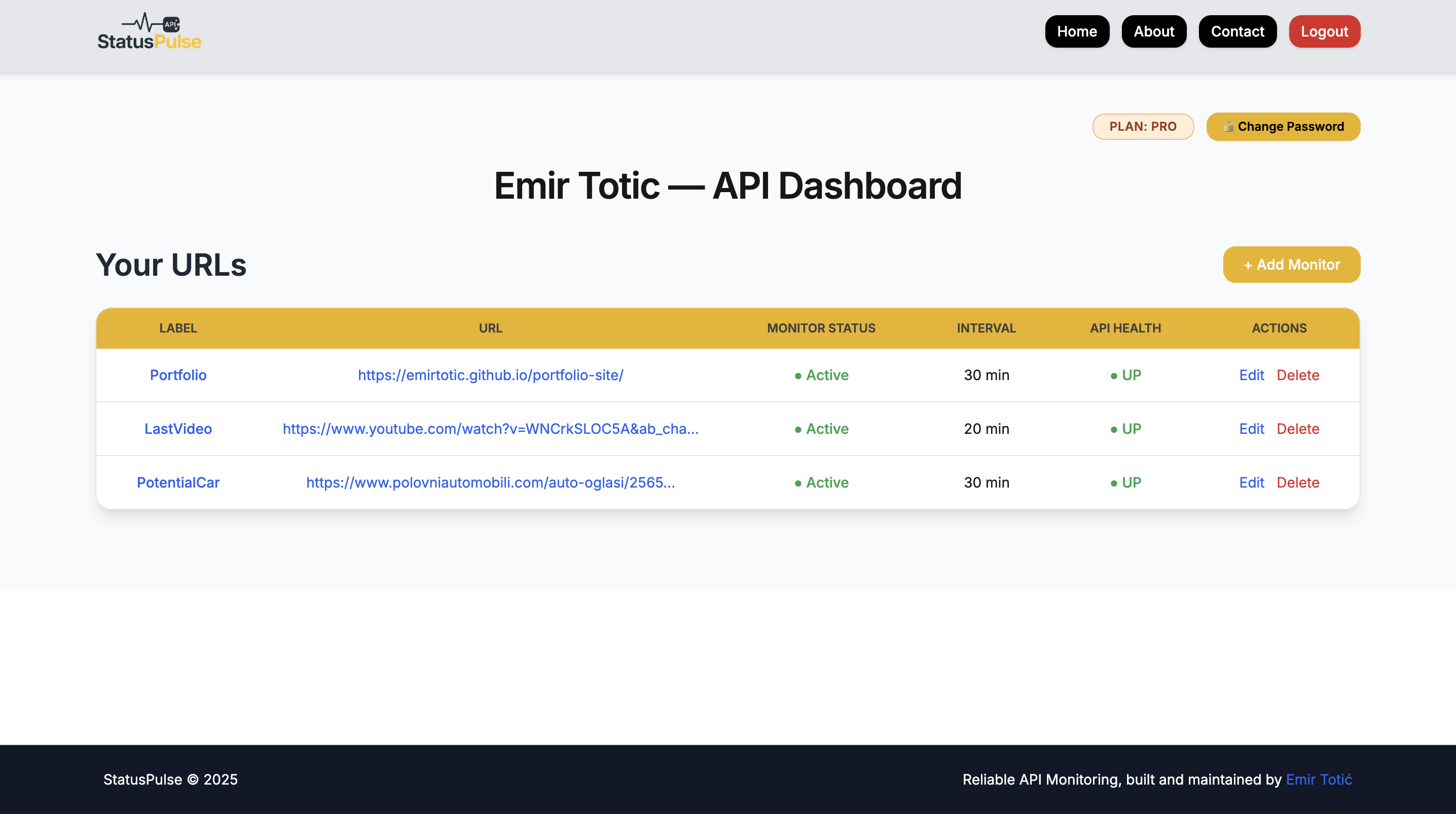This screenshot has height=814, width=1456.
Task: Click 30 min interval in PotentialCar row
Action: (987, 483)
